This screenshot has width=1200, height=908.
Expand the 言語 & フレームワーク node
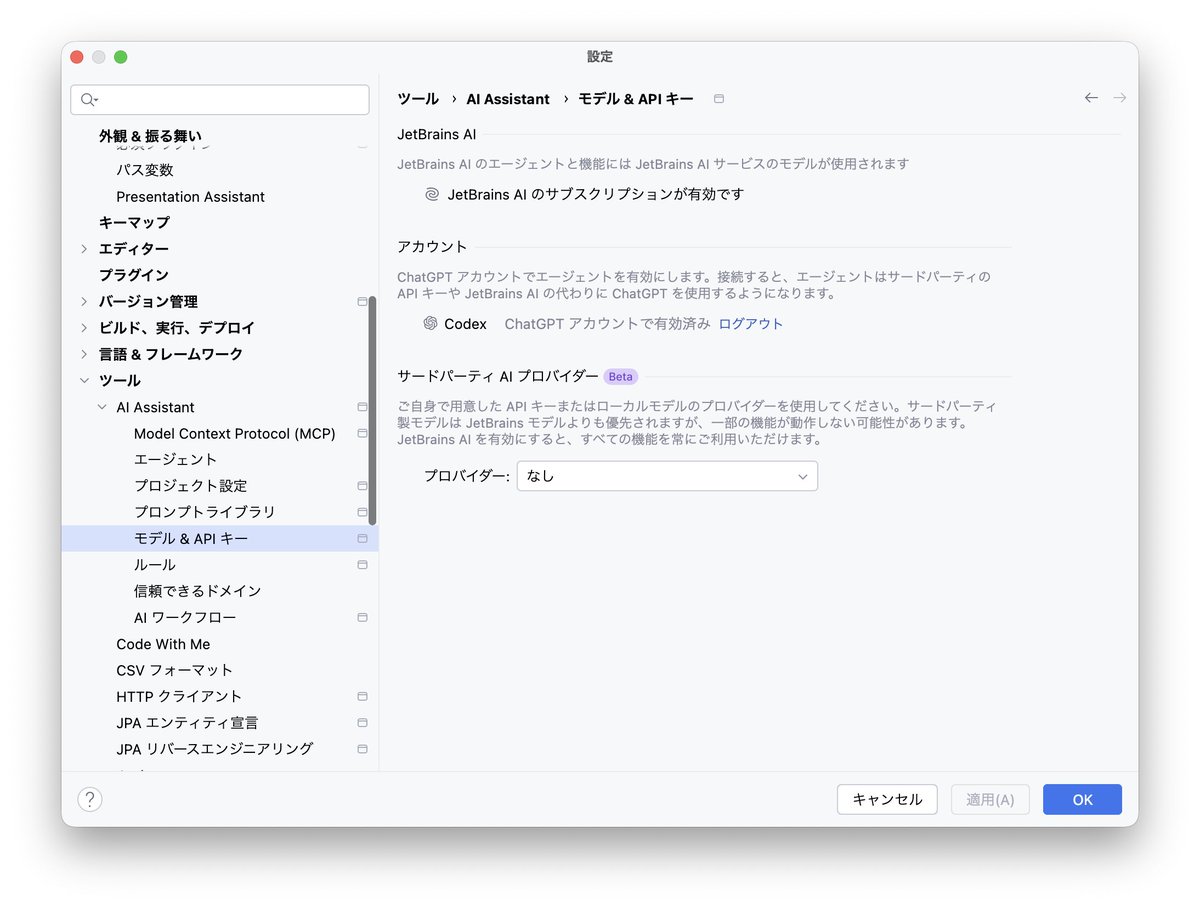84,354
